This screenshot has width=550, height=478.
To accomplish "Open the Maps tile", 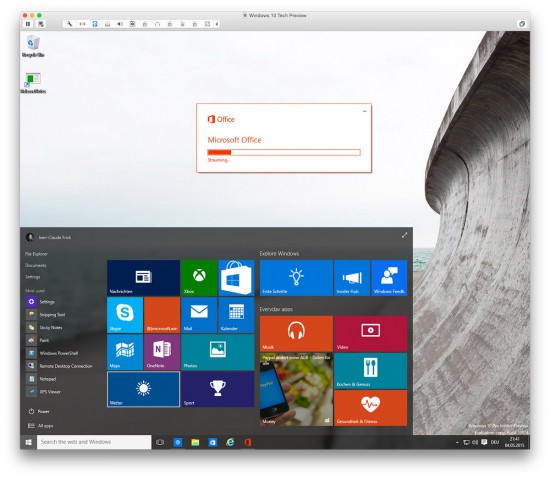I will (x=125, y=352).
